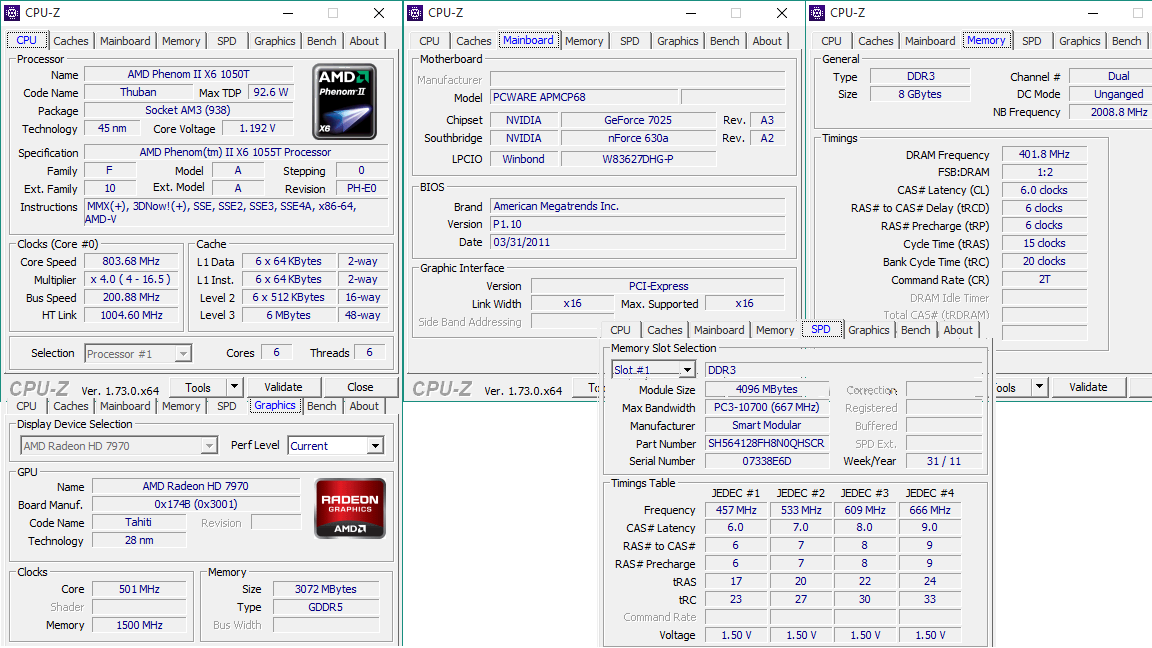Click the NB Frequency value 2008.8 MHz
Screen dimensions: 1152x648
click(x=1111, y=112)
